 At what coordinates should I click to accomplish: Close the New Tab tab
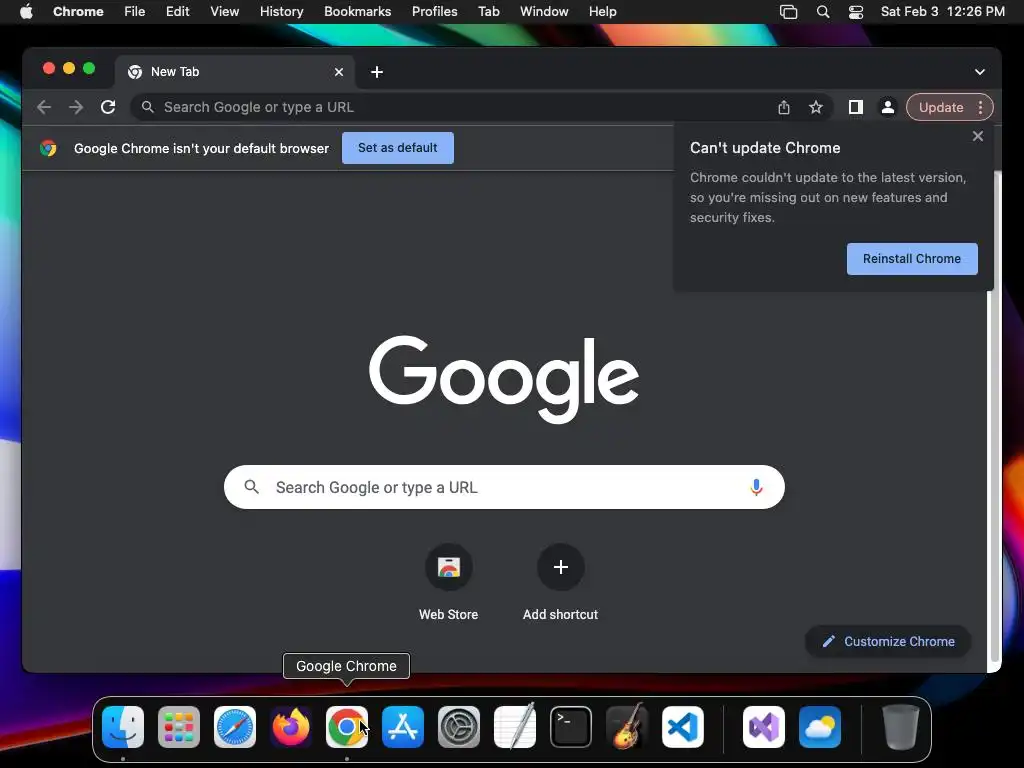tap(339, 72)
